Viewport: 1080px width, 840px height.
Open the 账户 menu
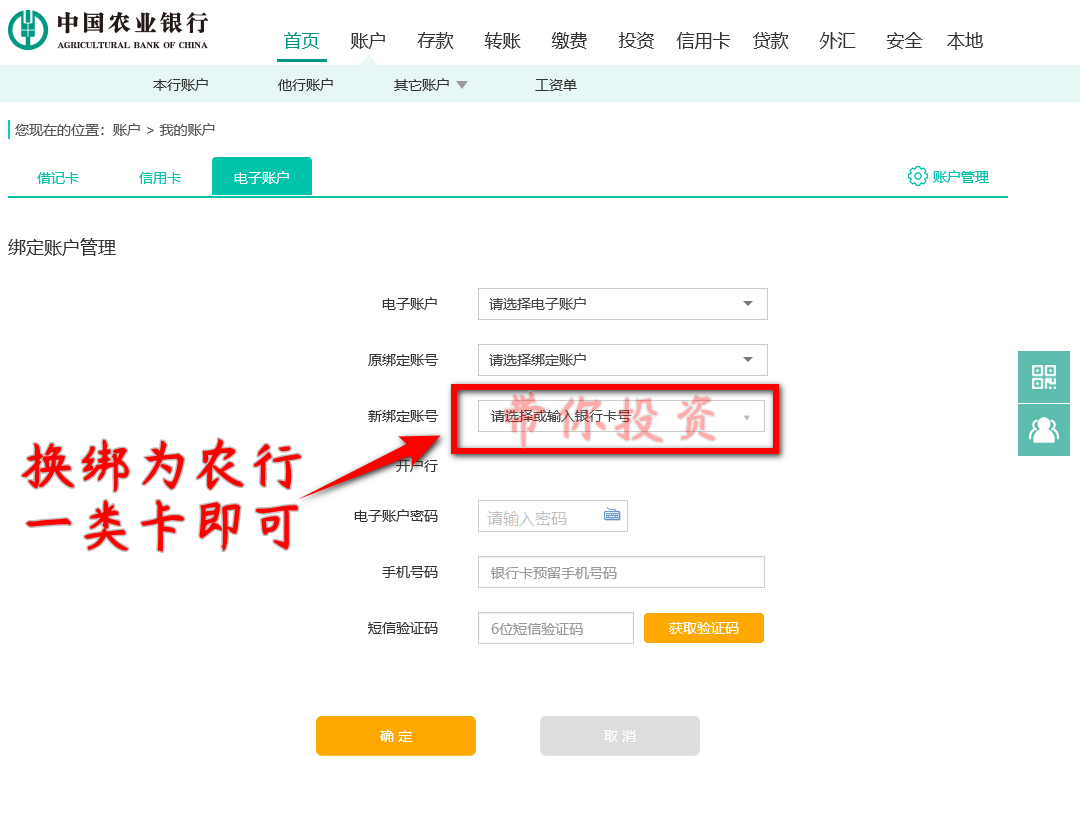pos(368,41)
